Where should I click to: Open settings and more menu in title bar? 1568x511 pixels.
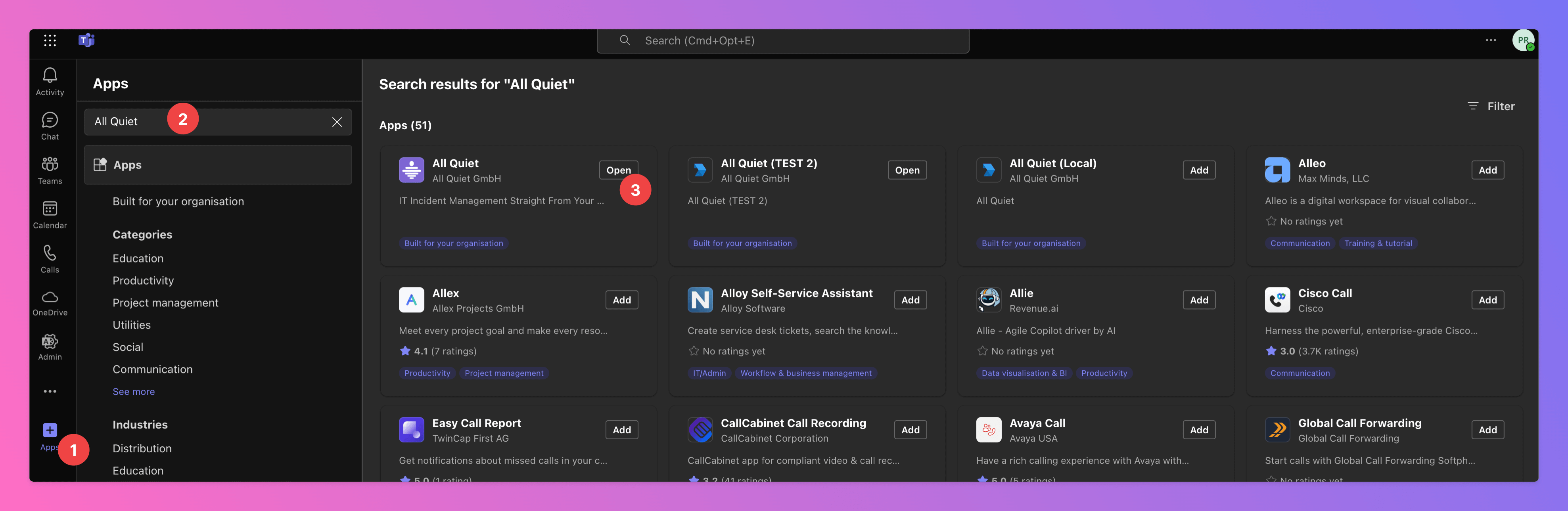(1490, 41)
